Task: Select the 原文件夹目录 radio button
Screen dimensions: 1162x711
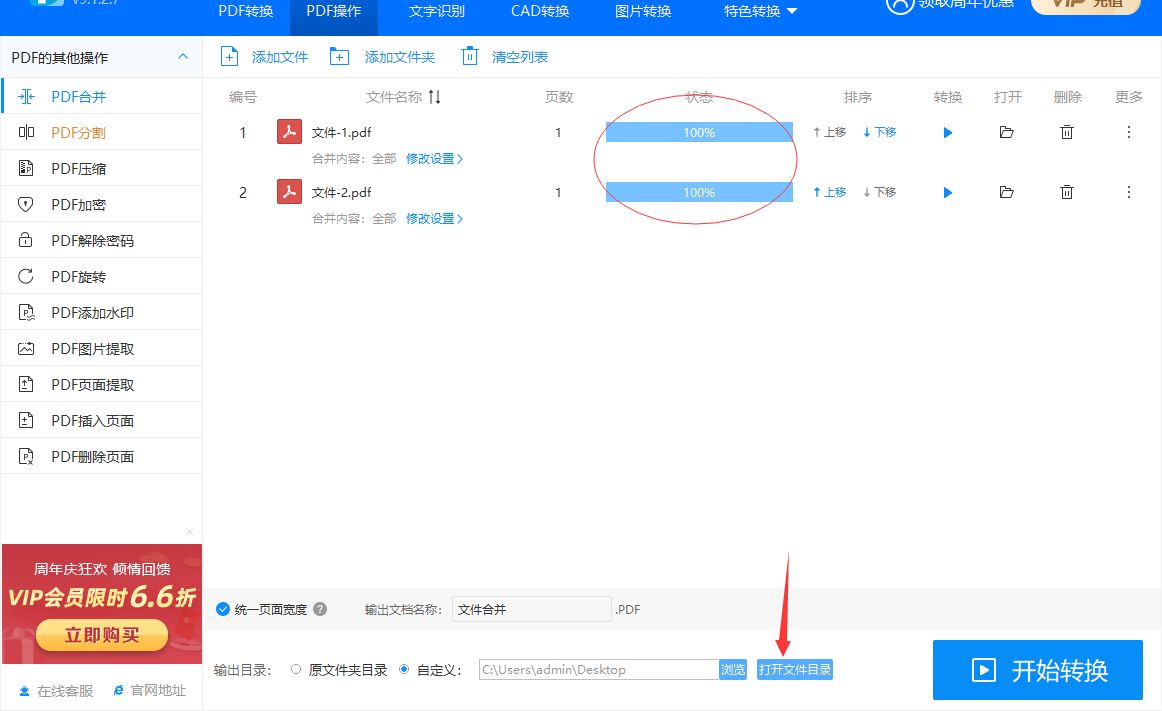Action: (x=296, y=669)
